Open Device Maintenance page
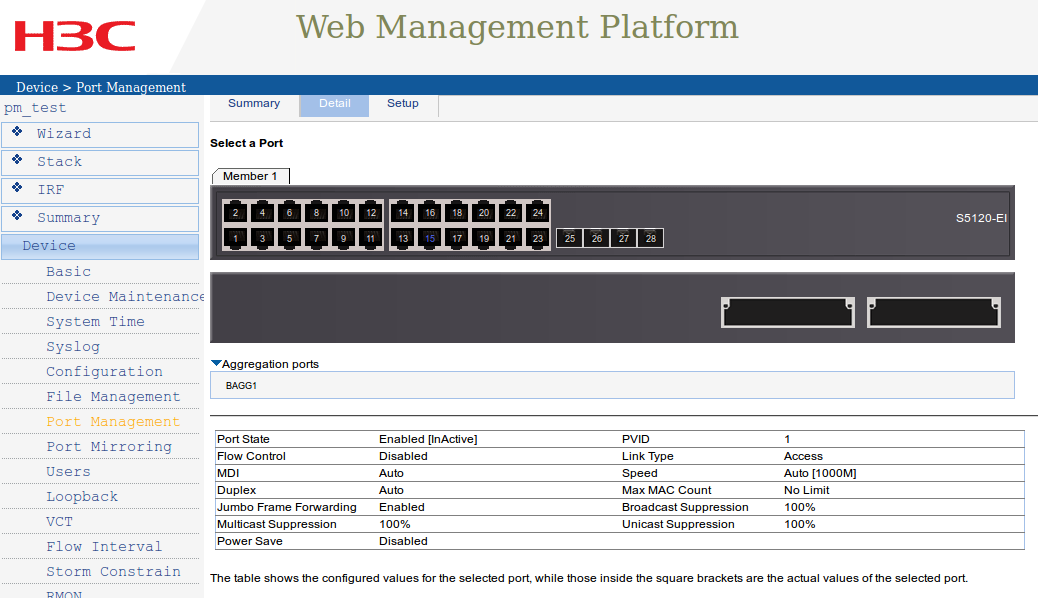1038x598 pixels. (125, 297)
